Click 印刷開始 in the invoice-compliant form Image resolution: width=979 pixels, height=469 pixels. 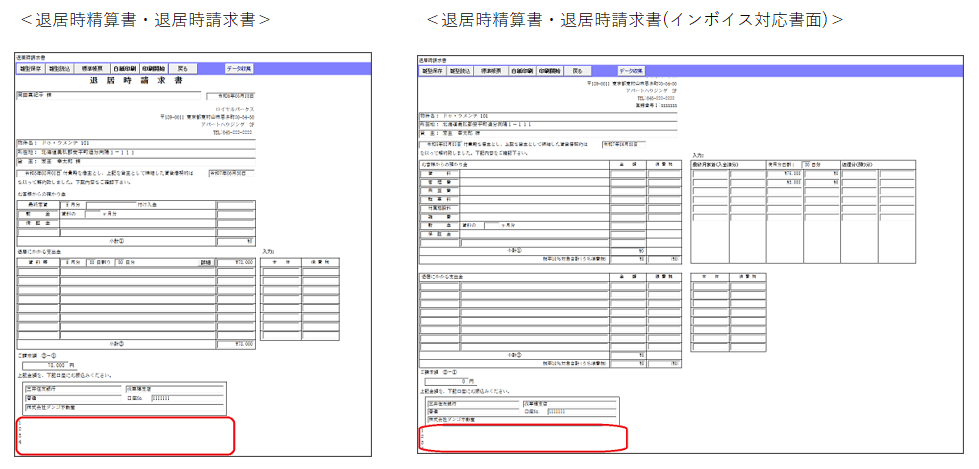coord(548,72)
